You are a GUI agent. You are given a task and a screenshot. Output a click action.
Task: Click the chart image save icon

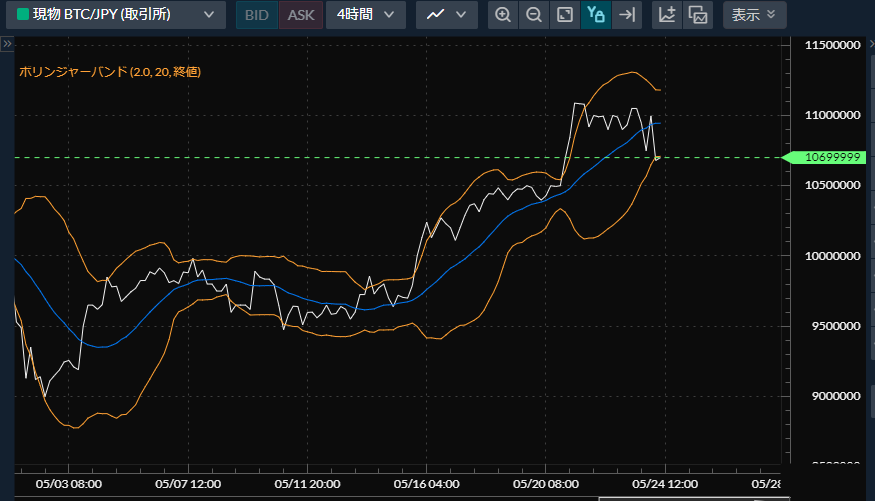(x=698, y=15)
